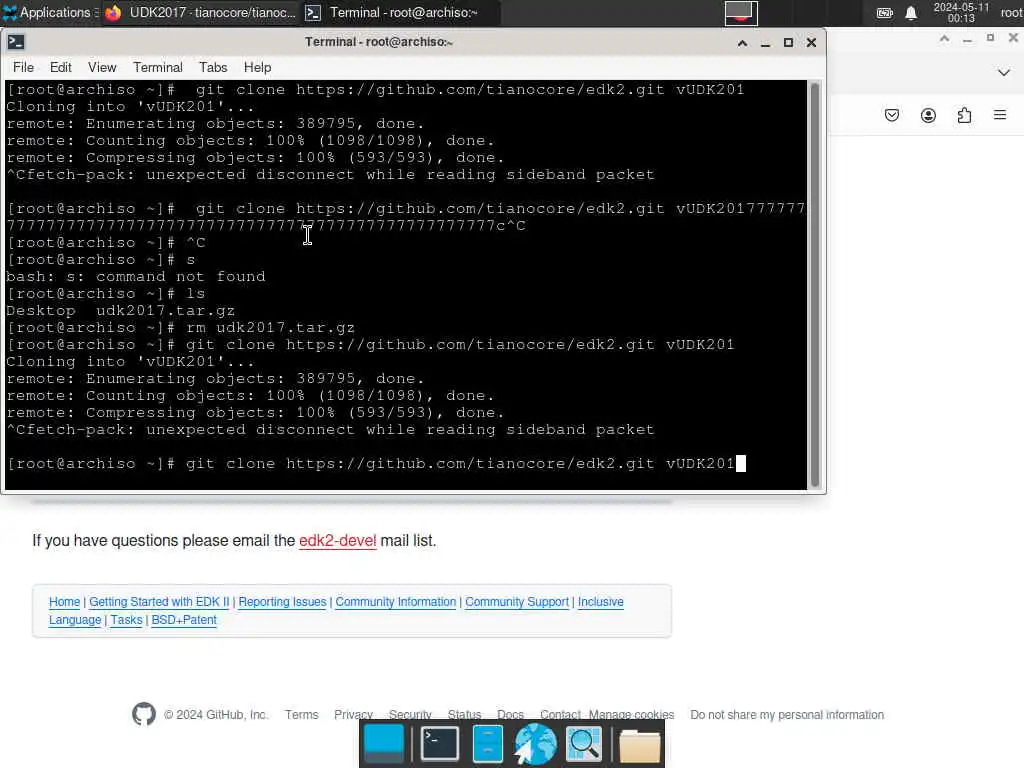Click the battery status icon
This screenshot has height=768, width=1024.
884,13
